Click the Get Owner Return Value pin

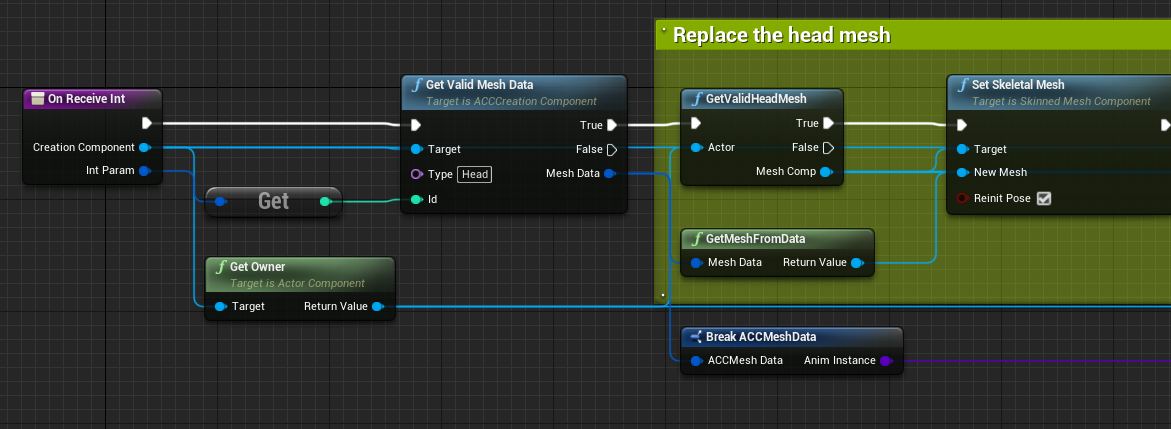[x=378, y=306]
